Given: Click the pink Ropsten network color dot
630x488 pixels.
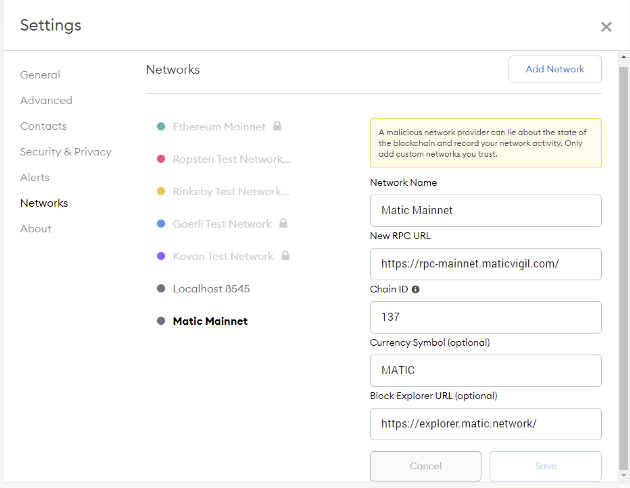Looking at the screenshot, I should click(x=161, y=159).
